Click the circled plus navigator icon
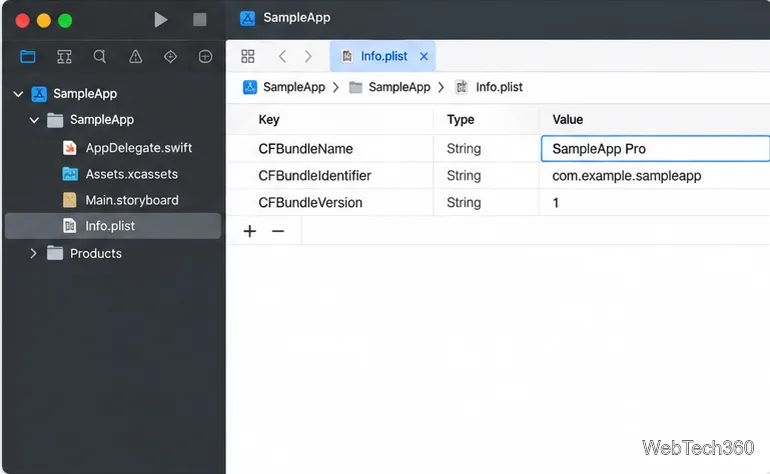This screenshot has height=474, width=770. point(205,56)
